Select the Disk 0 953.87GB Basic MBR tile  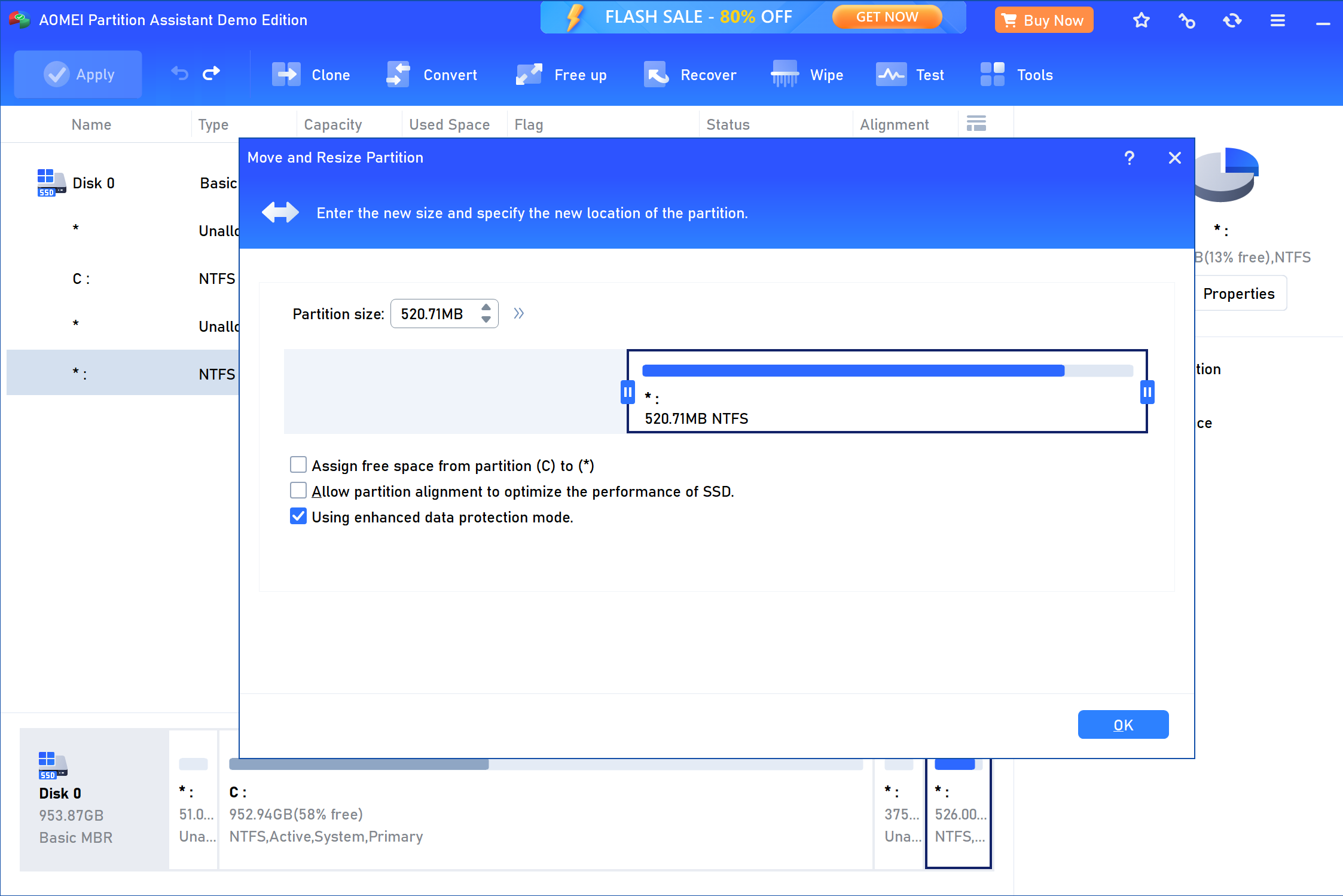click(94, 799)
